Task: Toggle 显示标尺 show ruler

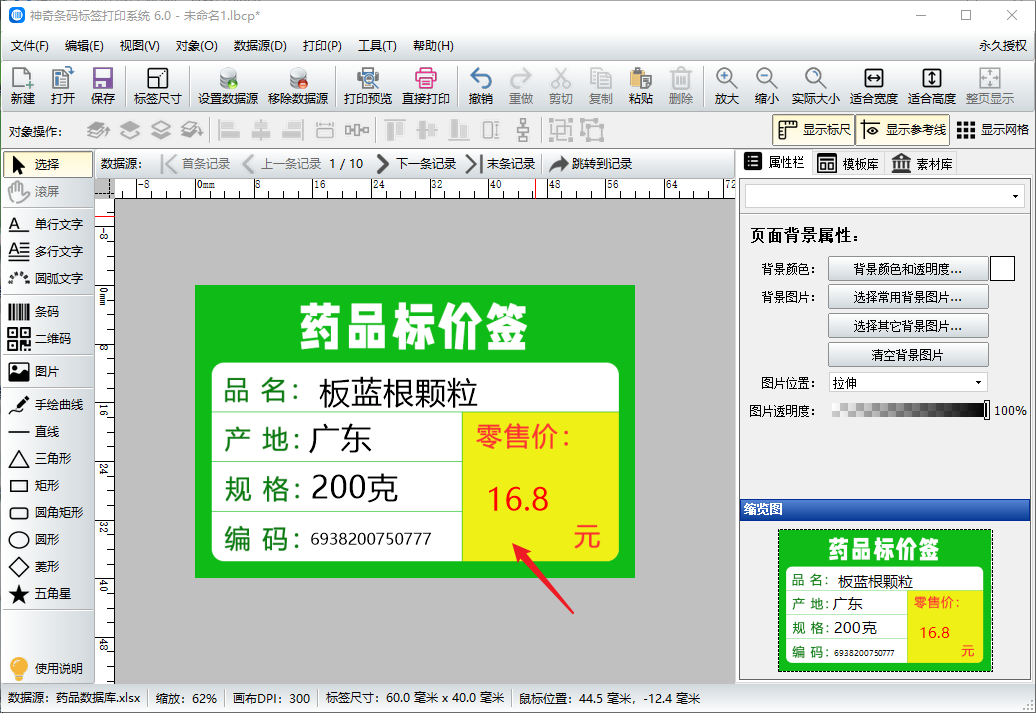Action: pos(813,130)
